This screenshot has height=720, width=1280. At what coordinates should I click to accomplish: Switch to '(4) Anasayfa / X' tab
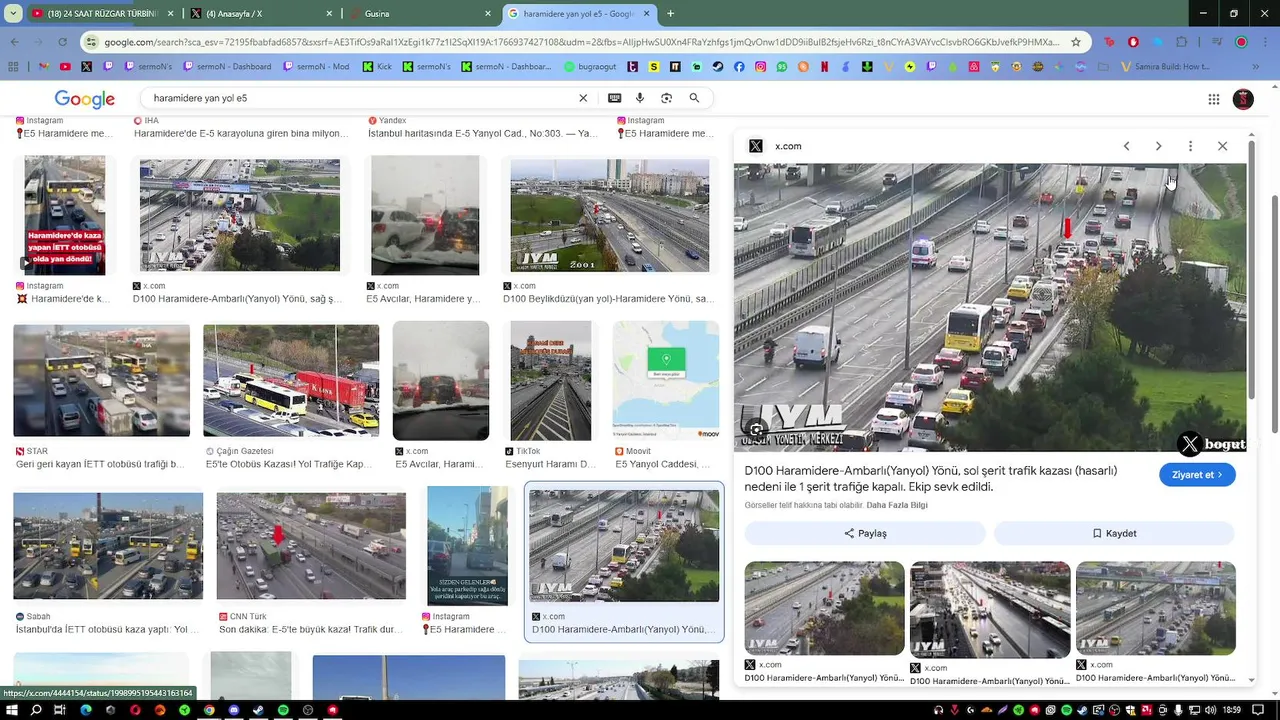coord(262,13)
